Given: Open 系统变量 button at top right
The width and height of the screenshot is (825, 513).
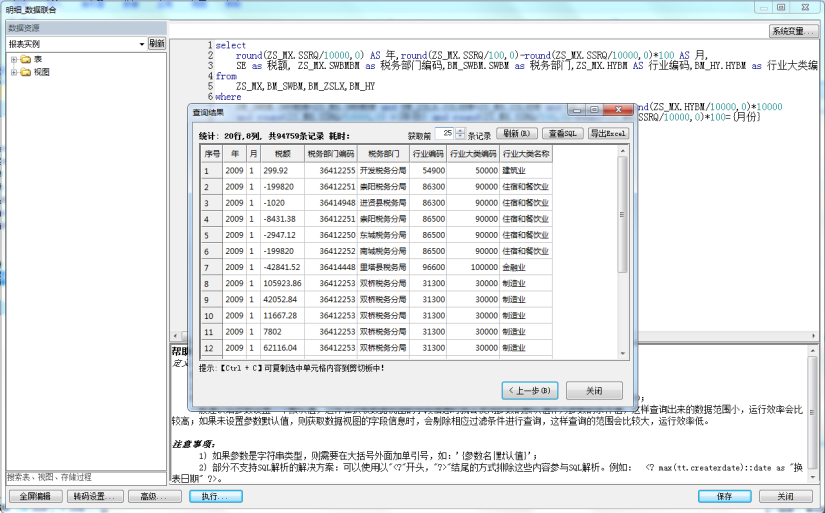Looking at the screenshot, I should pyautogui.click(x=787, y=32).
